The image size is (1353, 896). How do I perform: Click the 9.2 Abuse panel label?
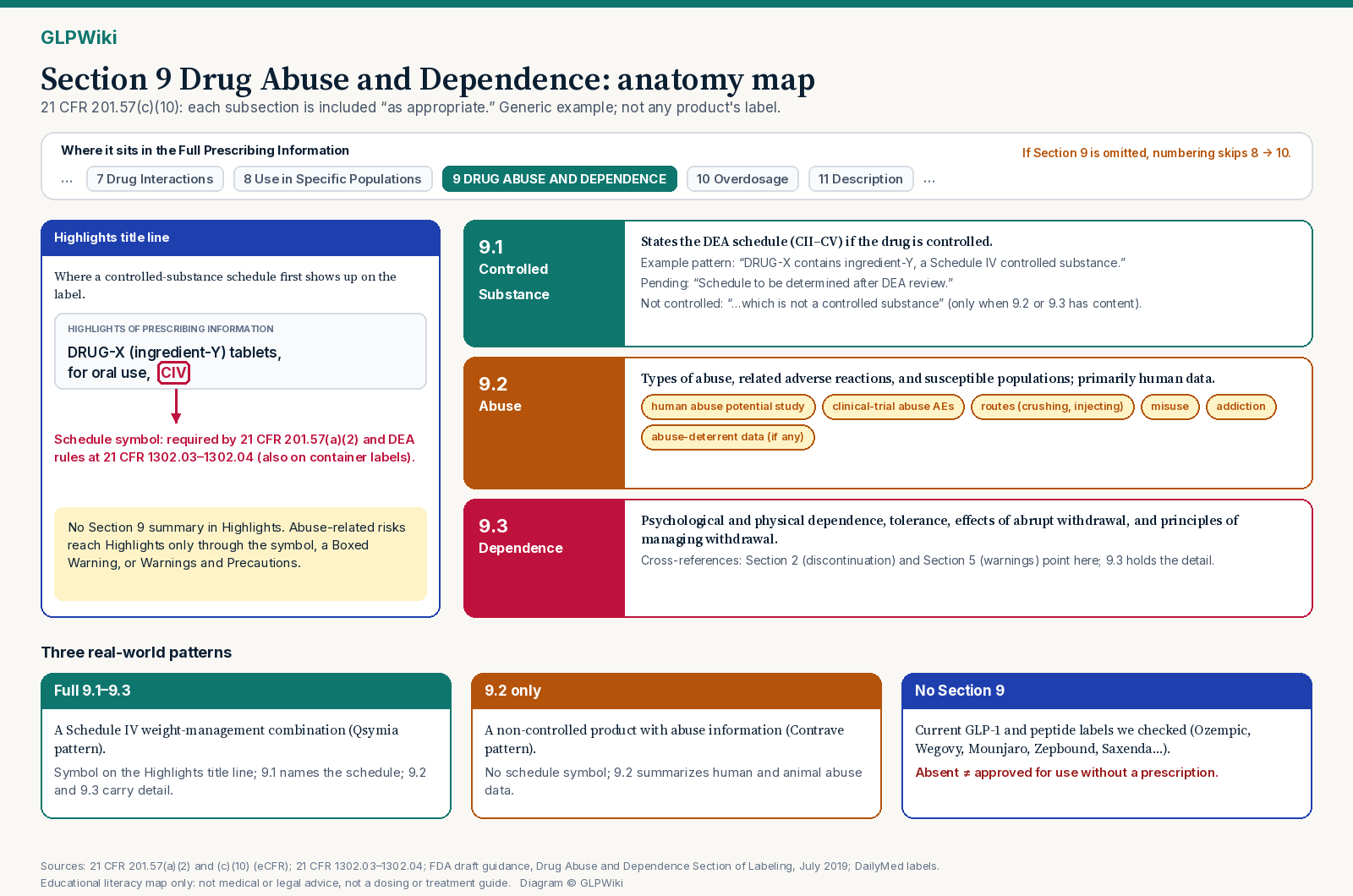point(544,423)
